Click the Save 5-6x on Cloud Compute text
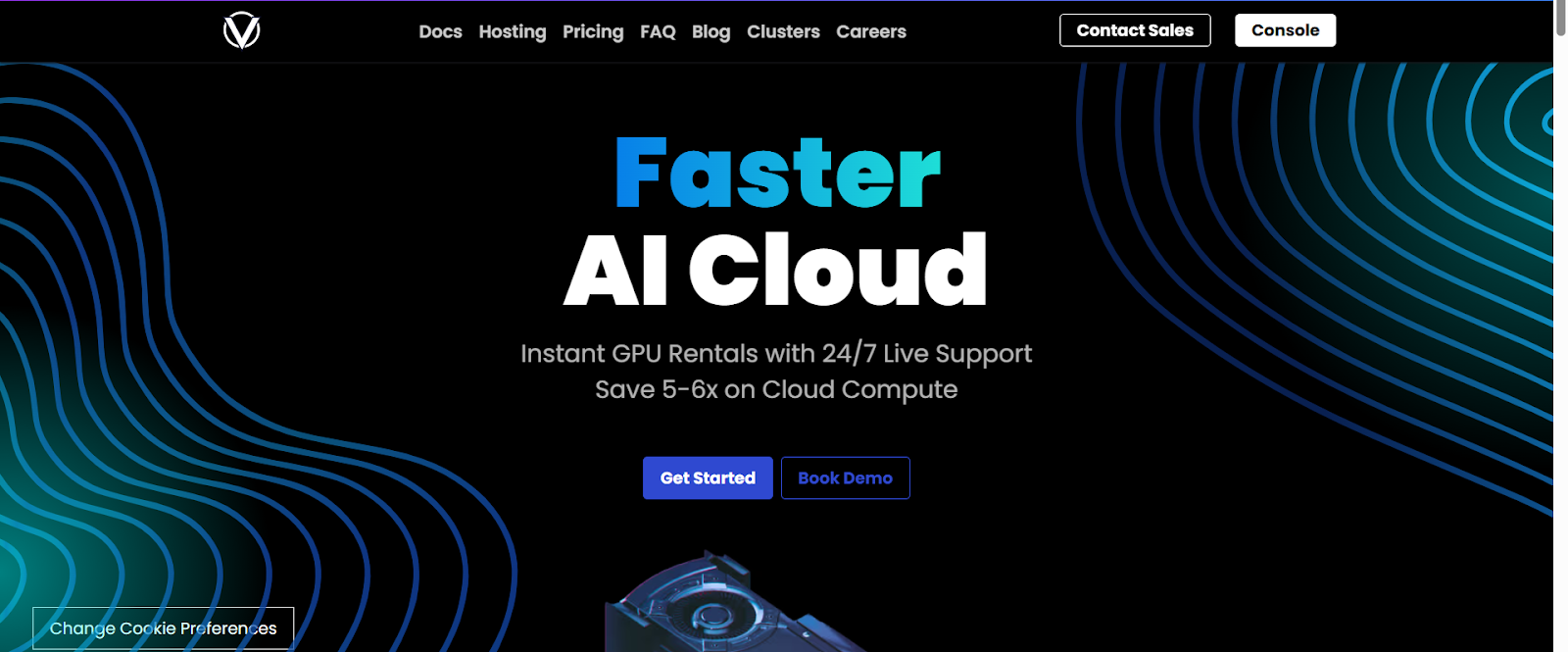Screen dimensions: 1568x652 776,389
